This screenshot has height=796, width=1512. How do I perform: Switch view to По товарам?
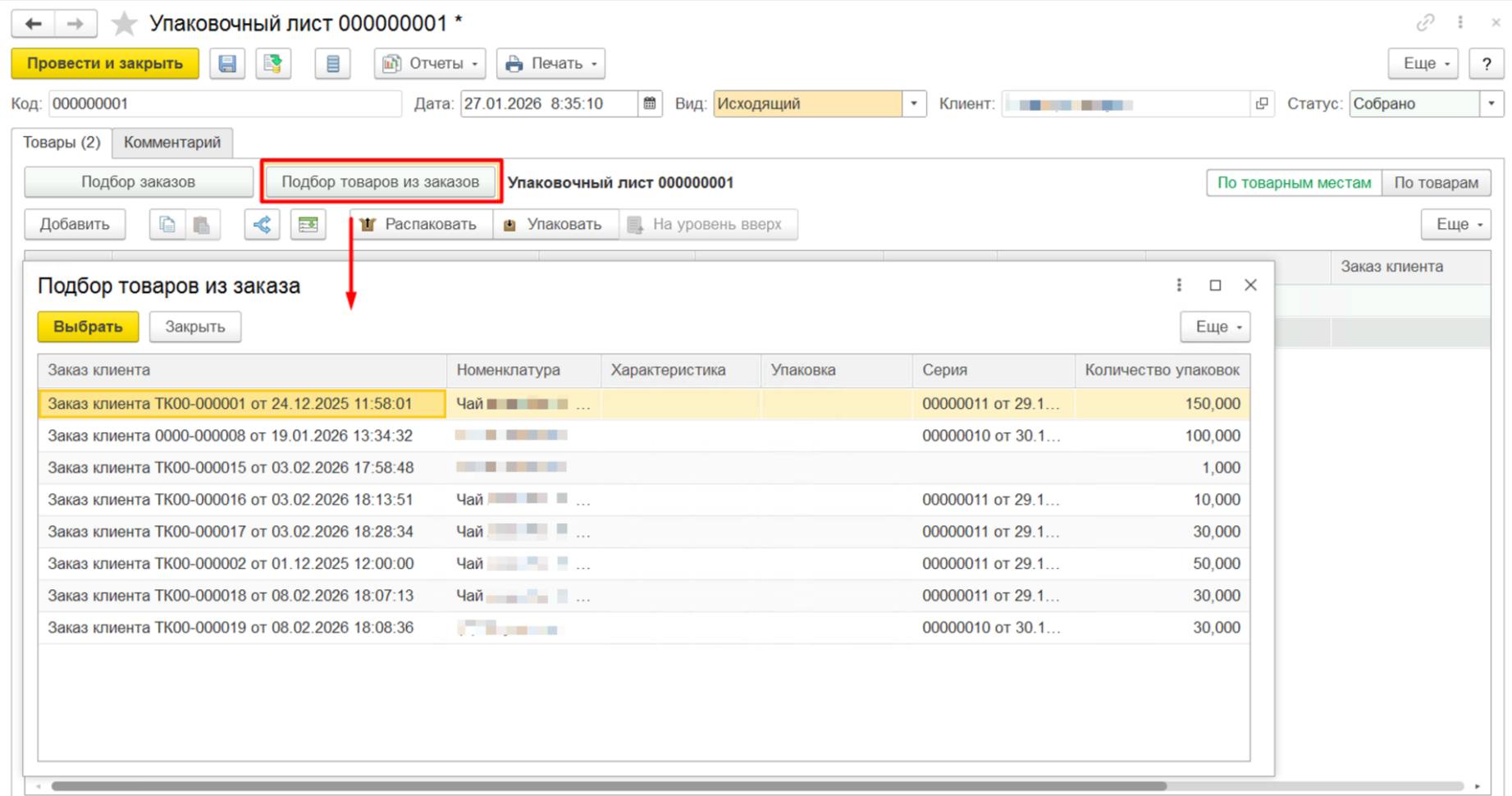point(1436,182)
